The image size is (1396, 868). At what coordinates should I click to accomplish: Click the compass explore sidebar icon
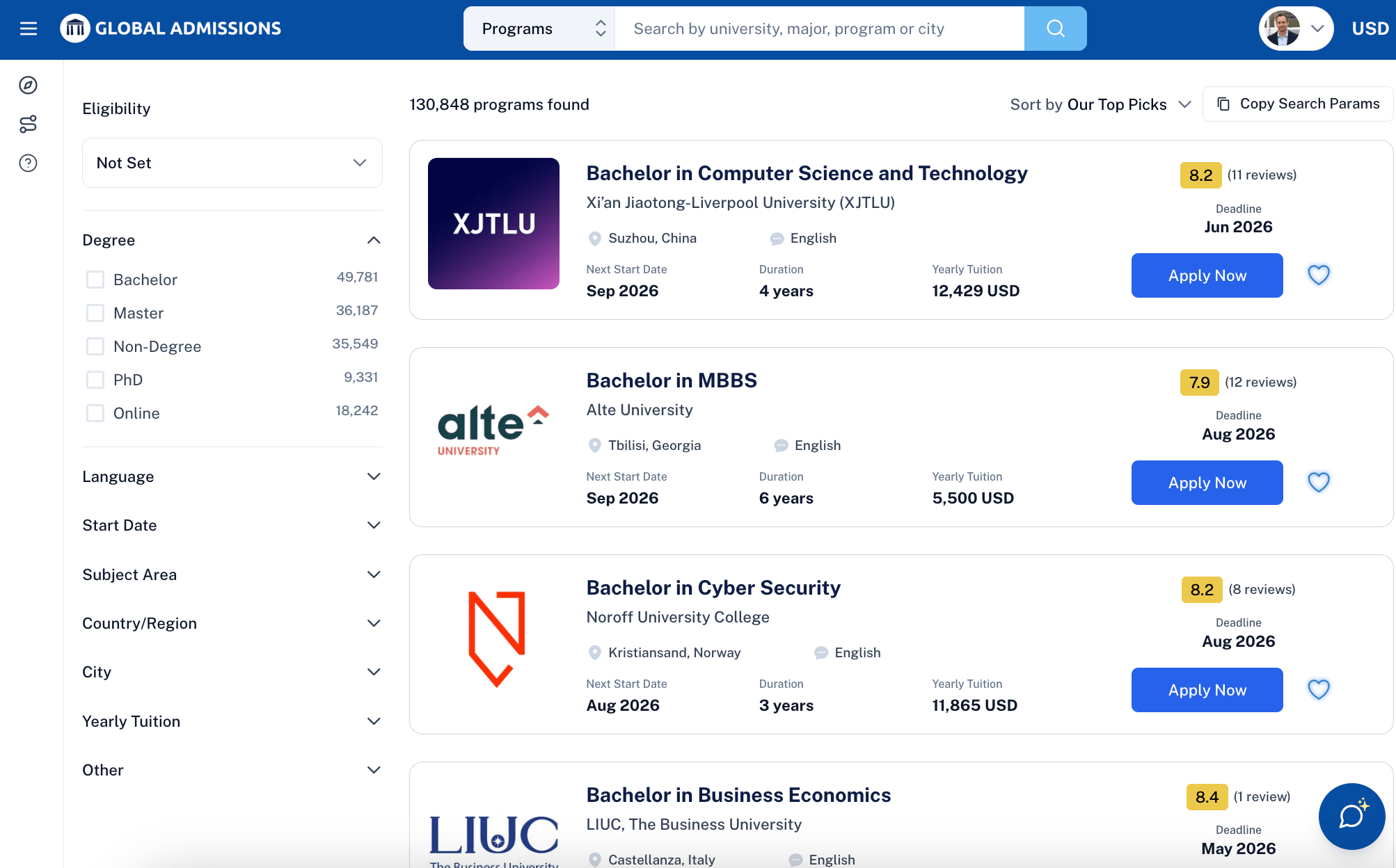28,85
